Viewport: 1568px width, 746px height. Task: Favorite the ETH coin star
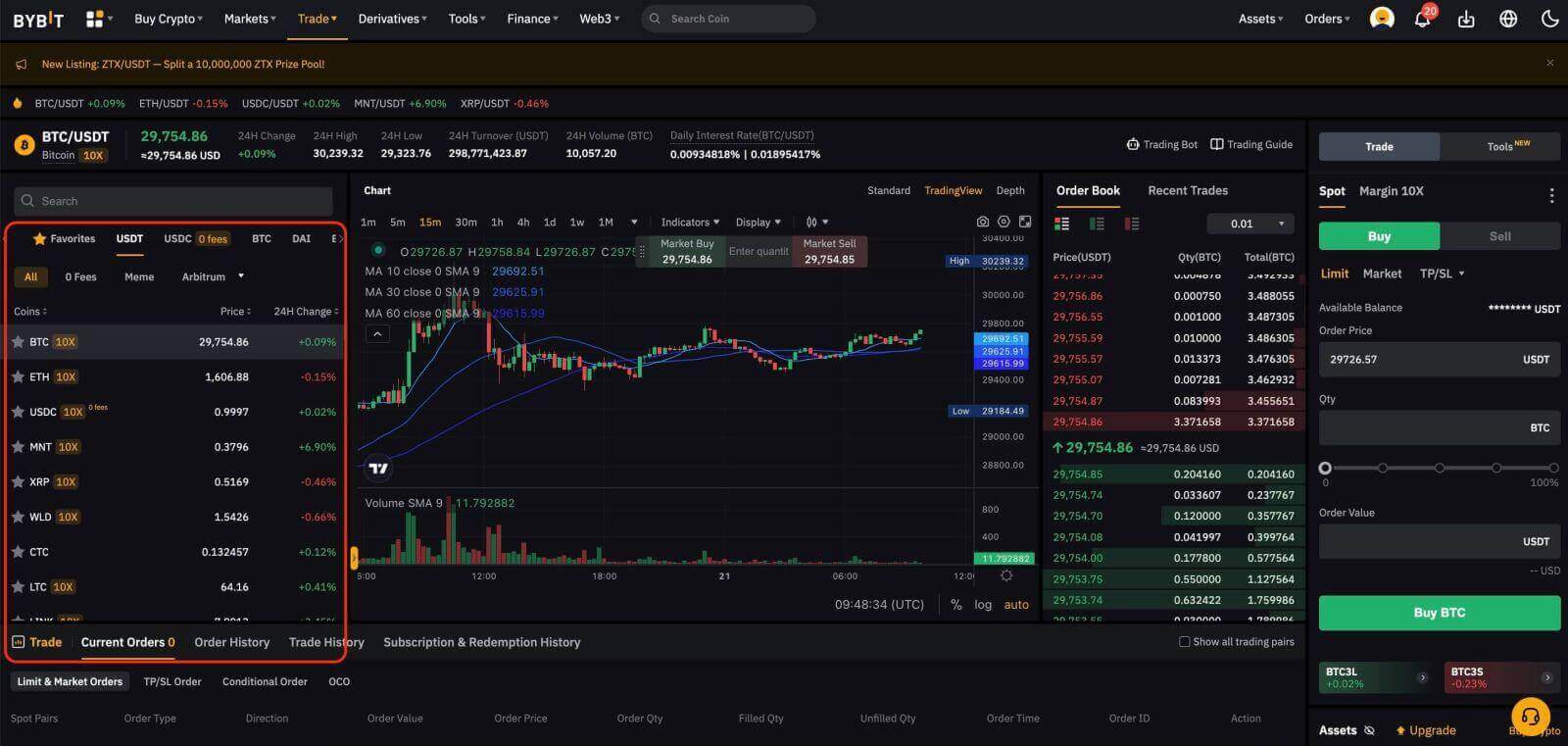[x=18, y=376]
